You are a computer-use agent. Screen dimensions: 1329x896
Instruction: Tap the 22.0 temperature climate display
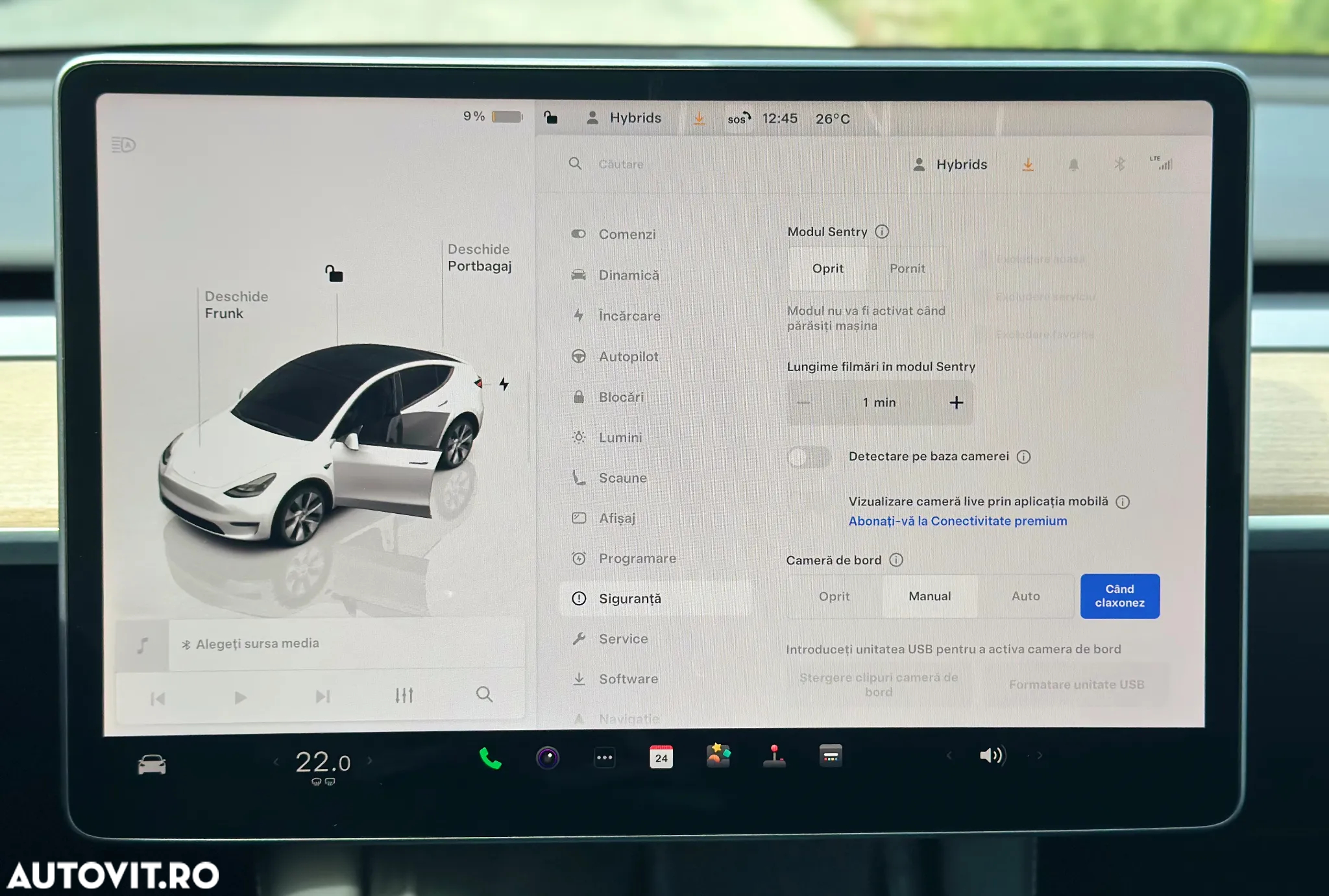[323, 762]
